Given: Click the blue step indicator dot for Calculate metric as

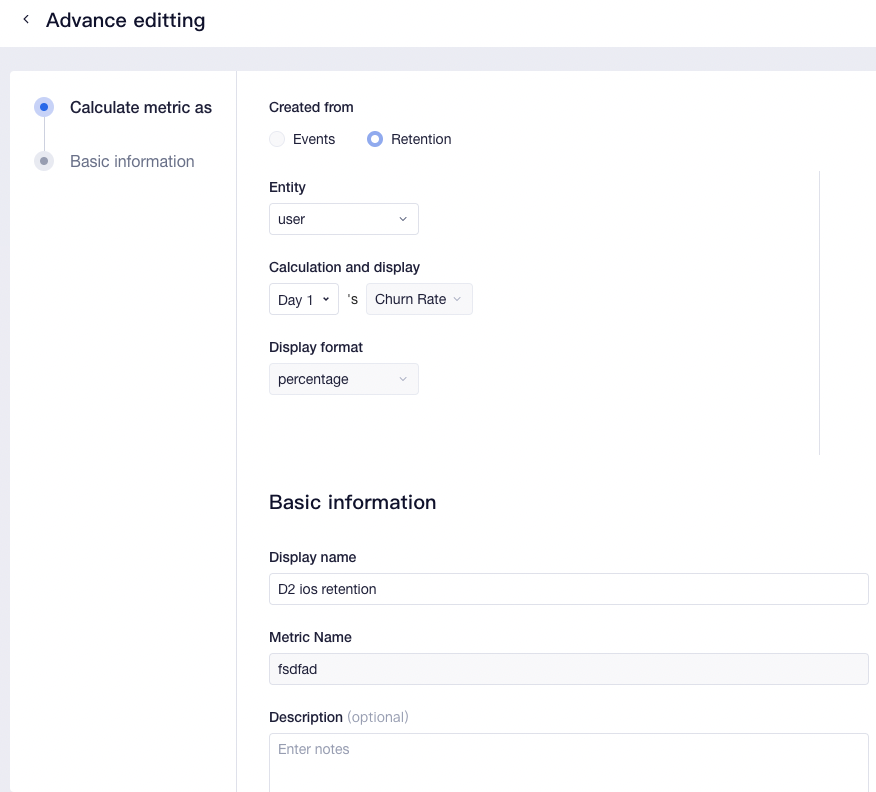Looking at the screenshot, I should pyautogui.click(x=43, y=107).
